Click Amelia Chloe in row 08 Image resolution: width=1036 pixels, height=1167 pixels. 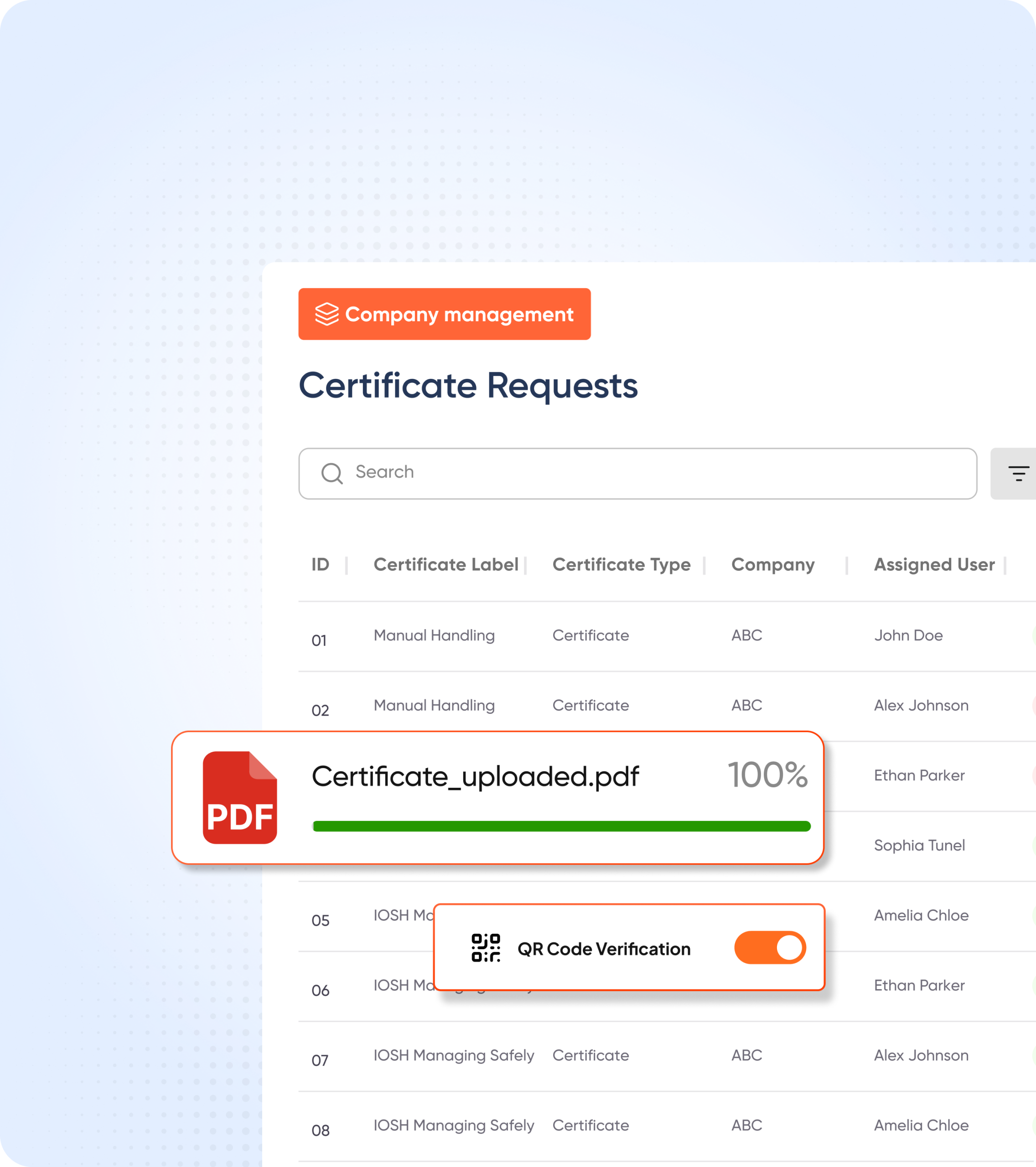click(921, 1126)
